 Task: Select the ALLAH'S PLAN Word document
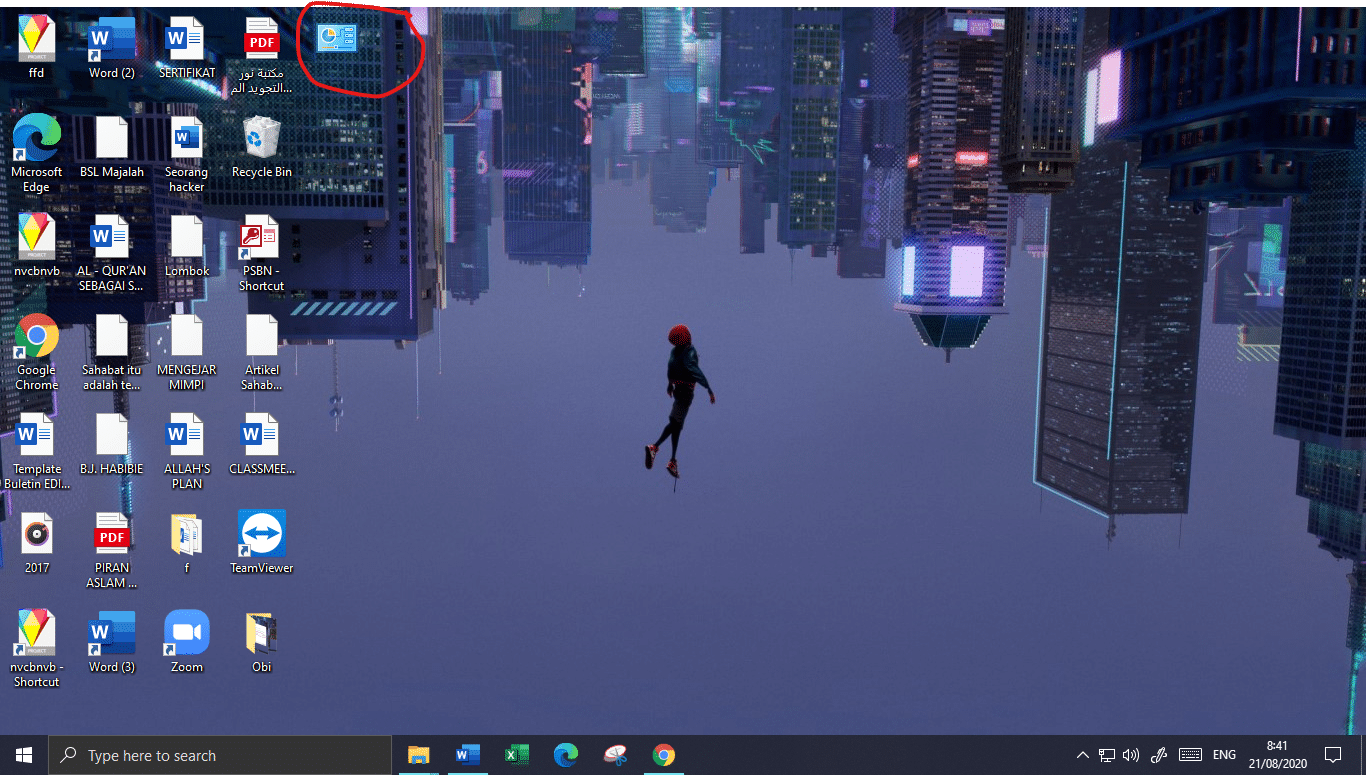tap(186, 450)
